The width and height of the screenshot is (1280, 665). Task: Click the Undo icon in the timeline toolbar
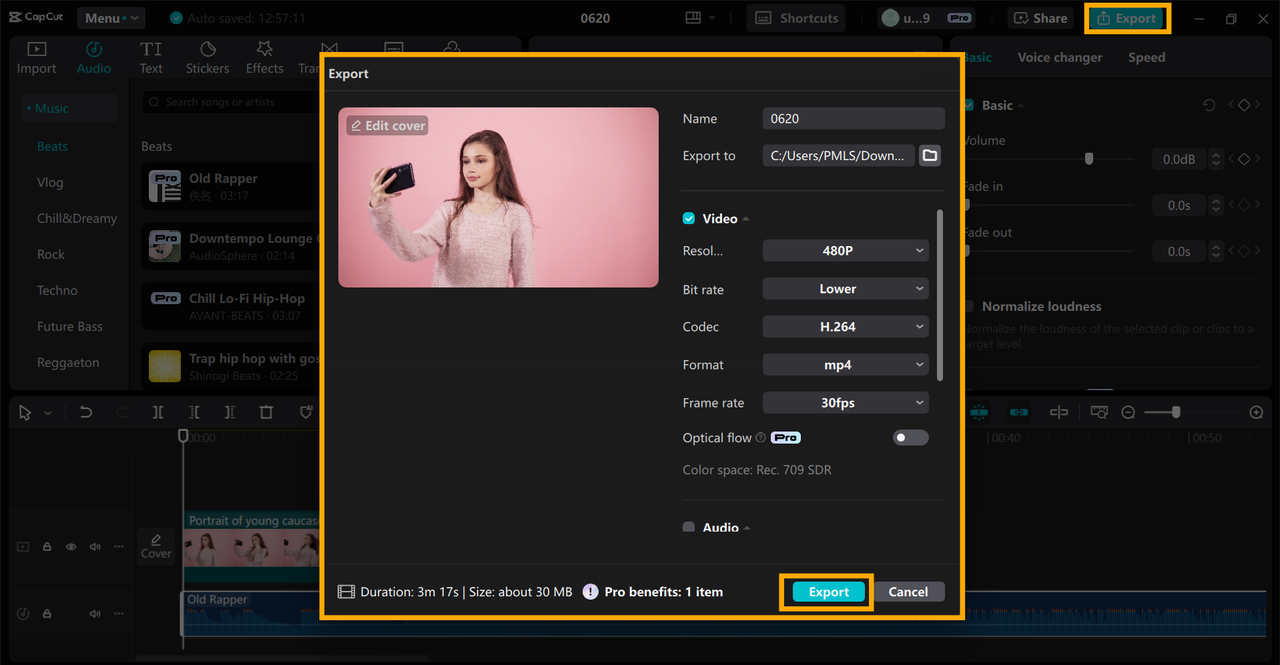[85, 412]
